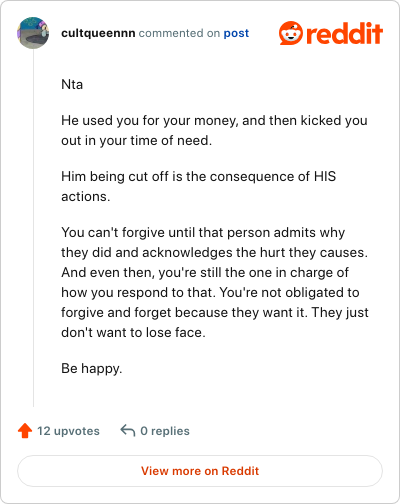Open the blue 'post' link
This screenshot has height=504, width=400.
click(x=236, y=33)
